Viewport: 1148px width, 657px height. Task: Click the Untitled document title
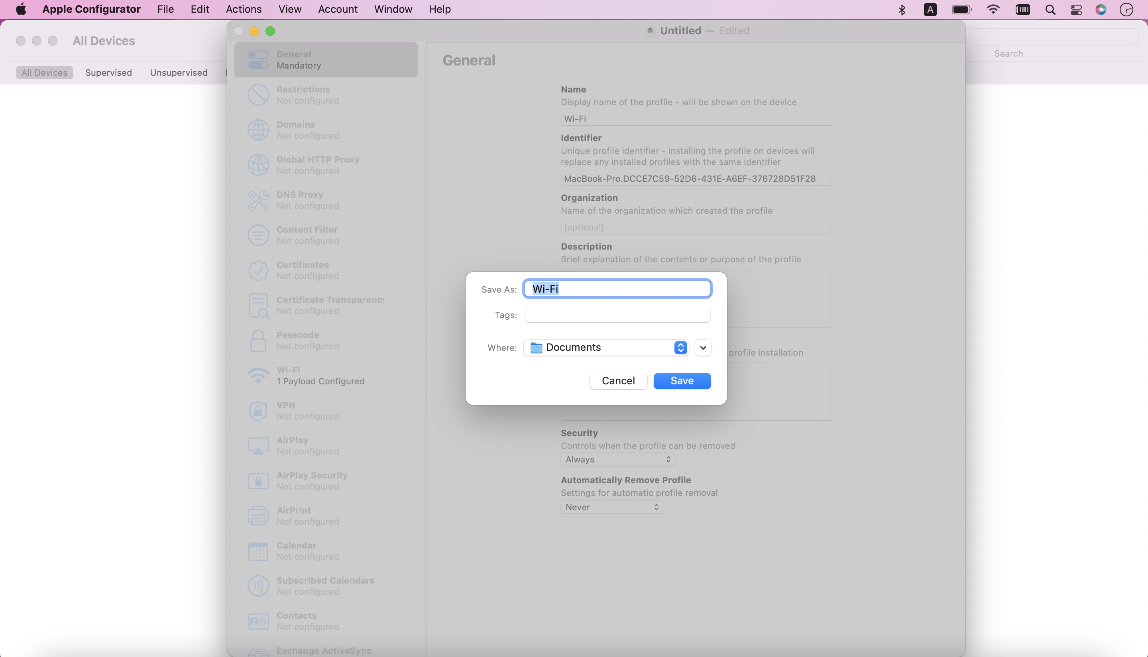click(x=680, y=31)
